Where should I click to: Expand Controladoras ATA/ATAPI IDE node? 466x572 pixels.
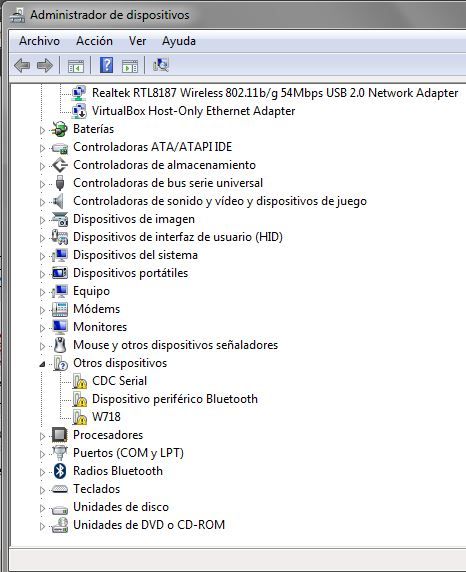pyautogui.click(x=42, y=148)
